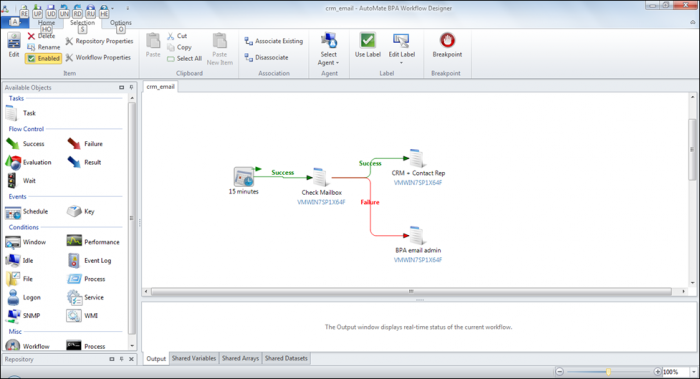Select the crm_email document tab
Screen dimensions: 700x379
click(160, 87)
